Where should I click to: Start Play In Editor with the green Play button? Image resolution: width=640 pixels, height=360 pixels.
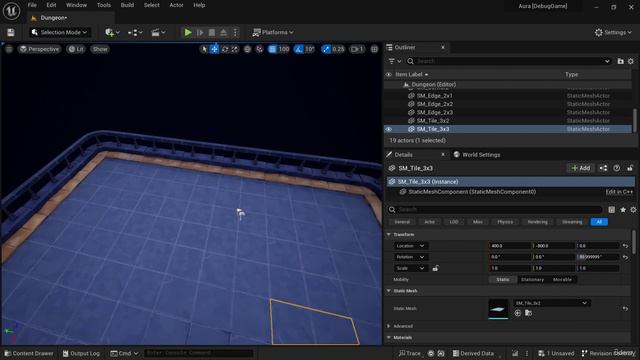(188, 32)
